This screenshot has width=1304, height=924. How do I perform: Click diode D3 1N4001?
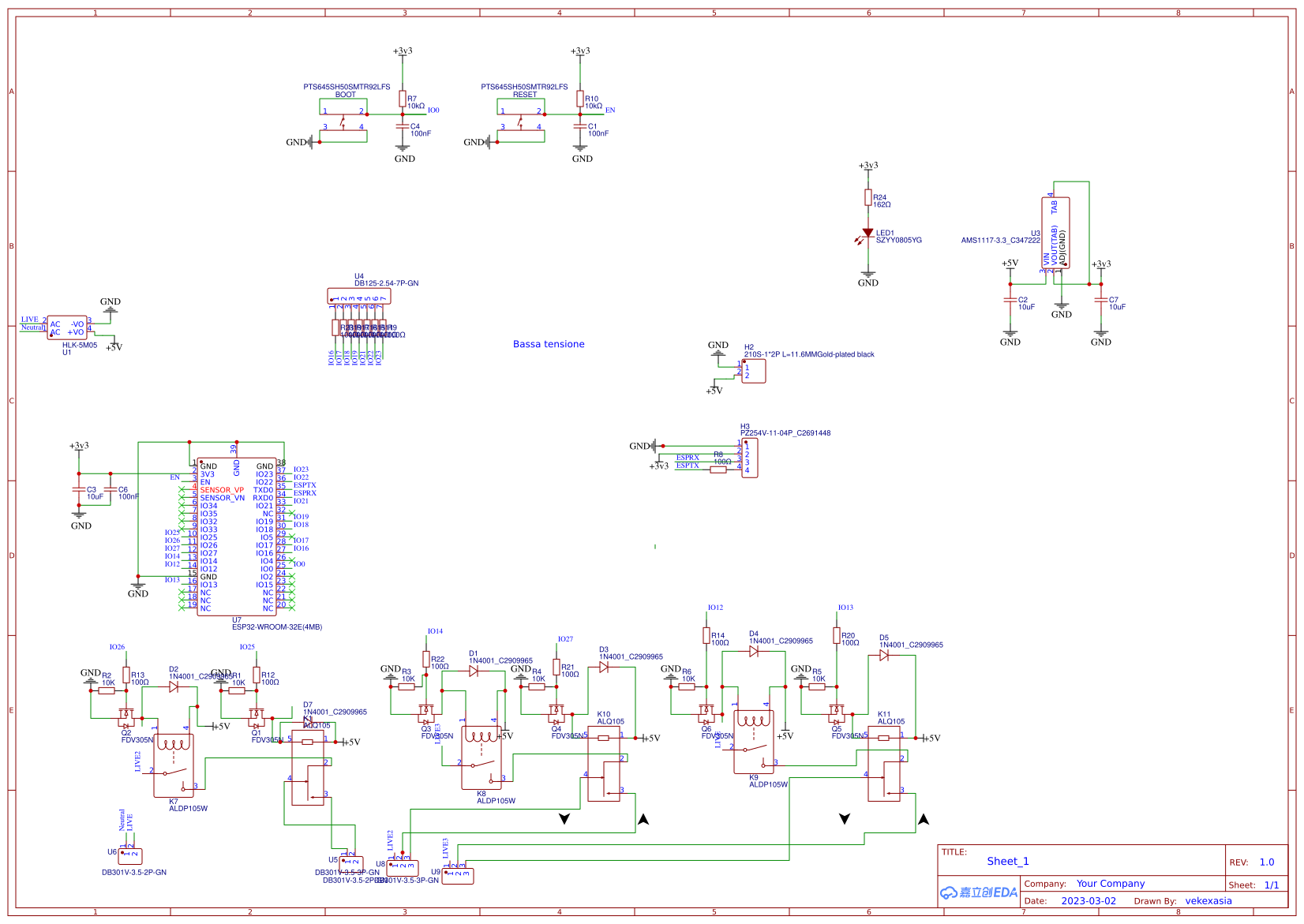point(604,667)
